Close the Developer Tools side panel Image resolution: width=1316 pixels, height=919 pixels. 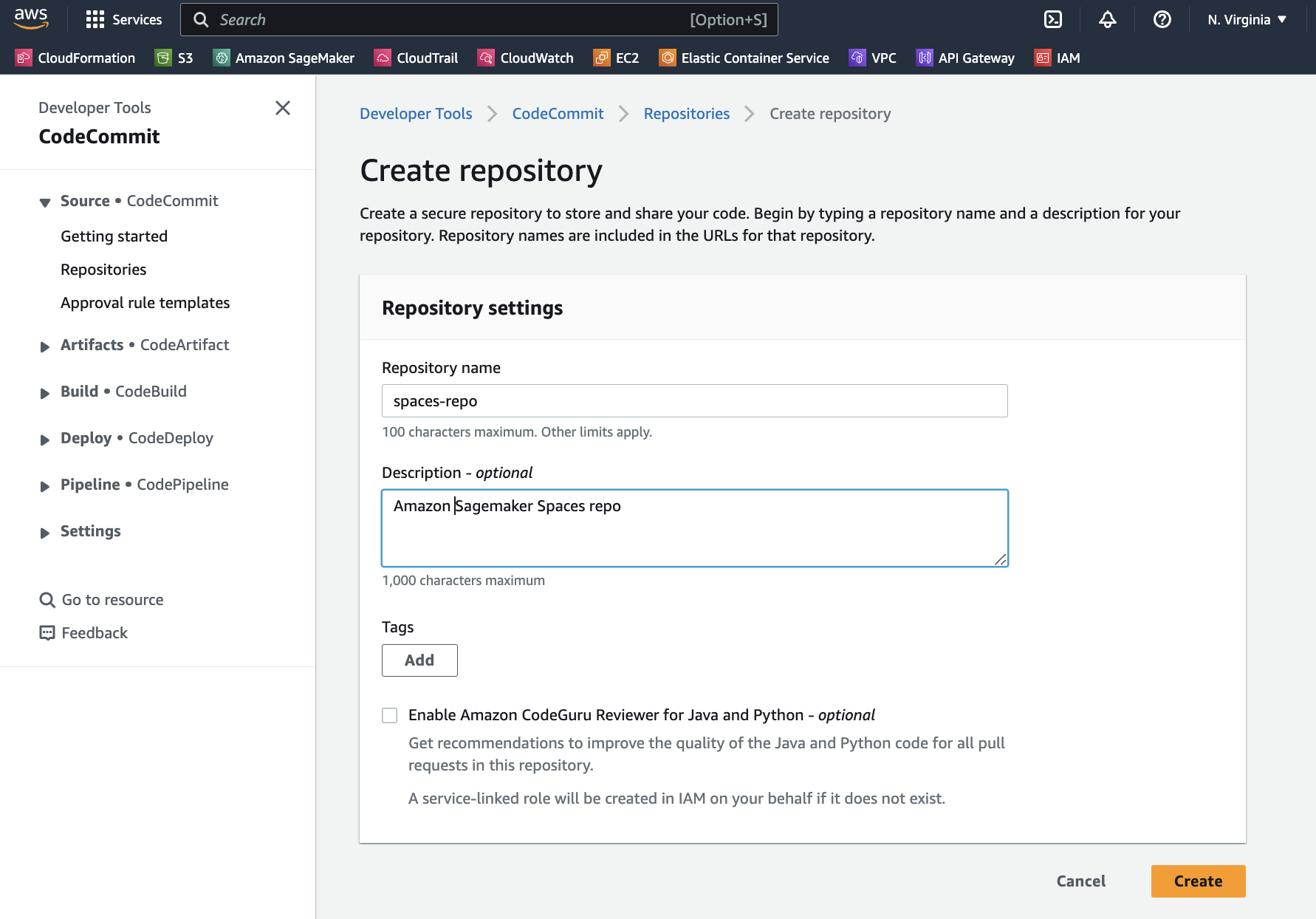coord(283,108)
